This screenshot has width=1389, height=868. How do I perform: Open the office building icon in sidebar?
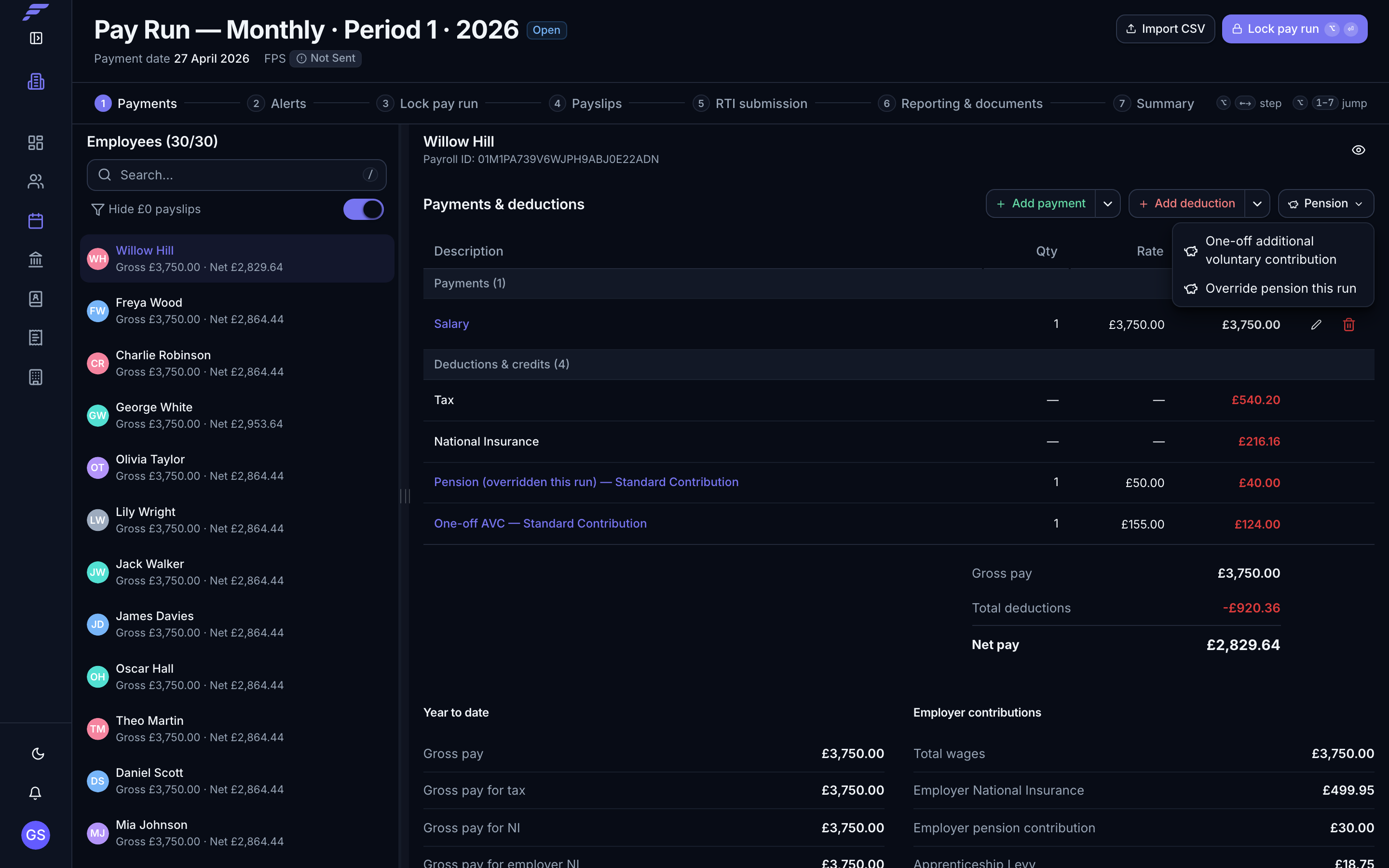36,377
